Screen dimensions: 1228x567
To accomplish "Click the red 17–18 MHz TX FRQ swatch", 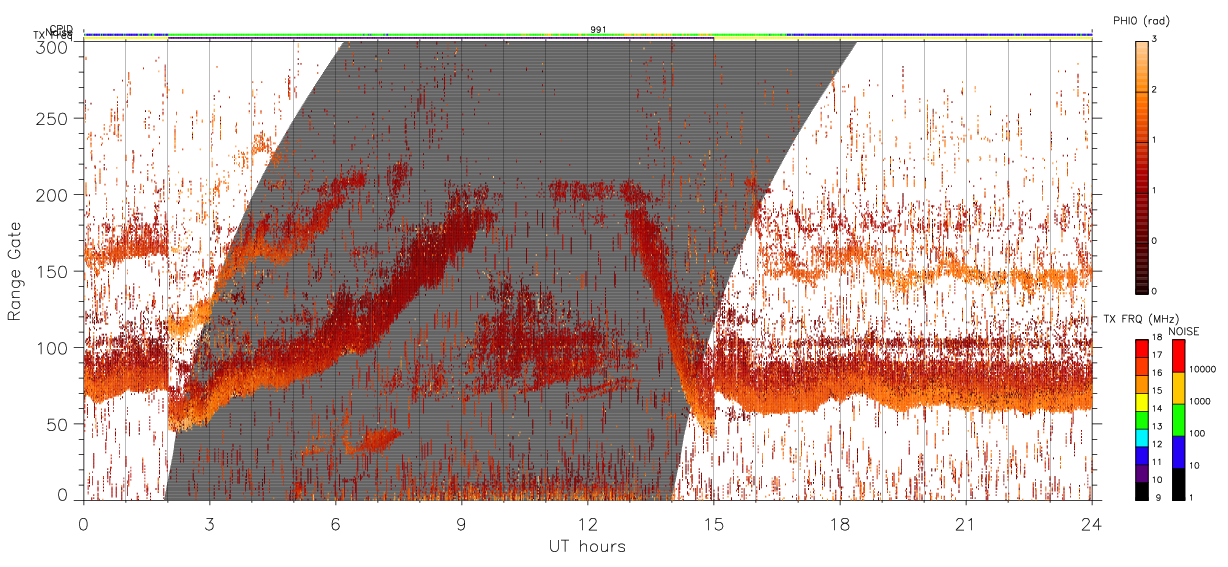I will (x=1142, y=348).
